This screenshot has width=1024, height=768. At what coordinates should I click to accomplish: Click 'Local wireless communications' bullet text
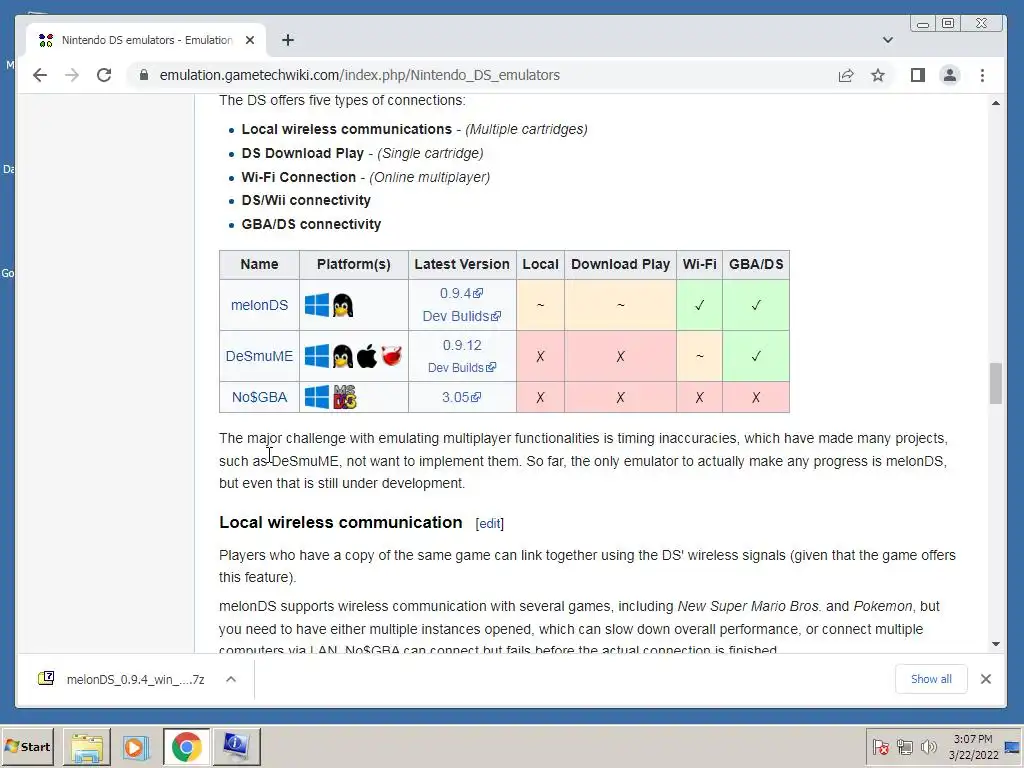[347, 129]
